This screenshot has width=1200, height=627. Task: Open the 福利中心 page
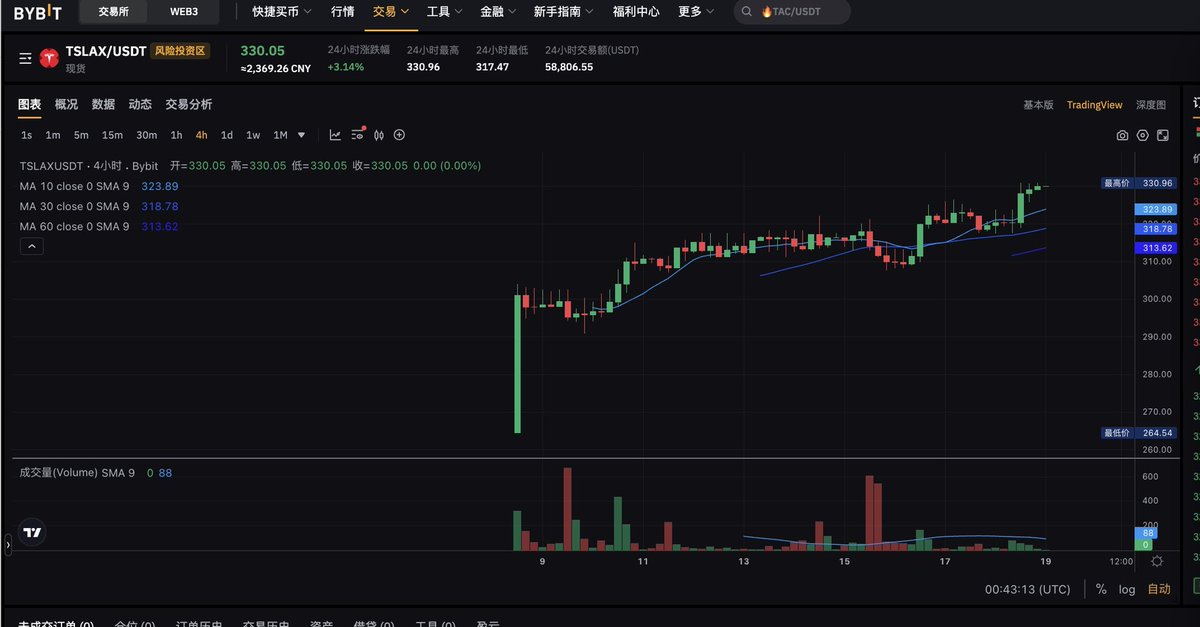[636, 12]
